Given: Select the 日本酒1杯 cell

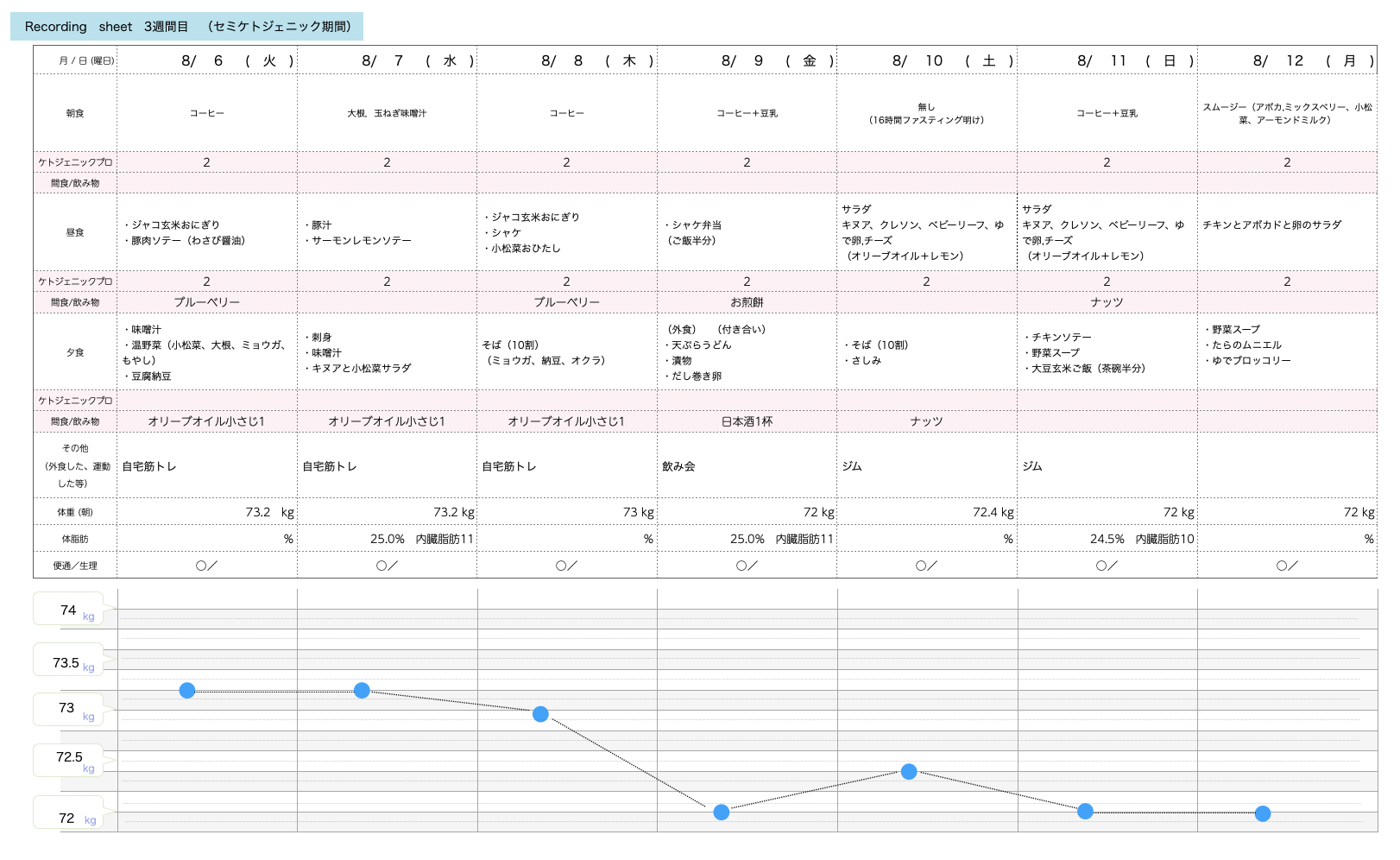Looking at the screenshot, I should click(747, 421).
